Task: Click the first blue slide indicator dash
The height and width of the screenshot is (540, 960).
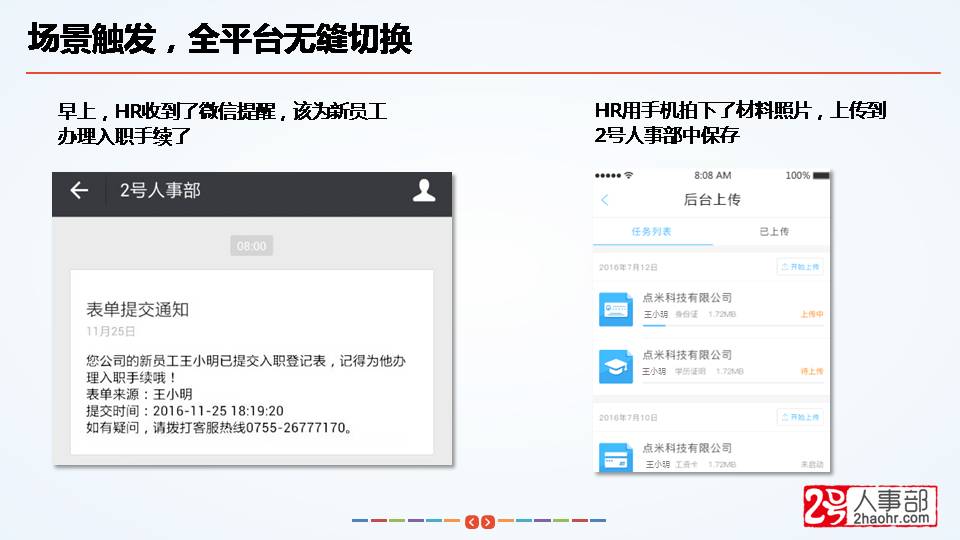Action: [361, 521]
